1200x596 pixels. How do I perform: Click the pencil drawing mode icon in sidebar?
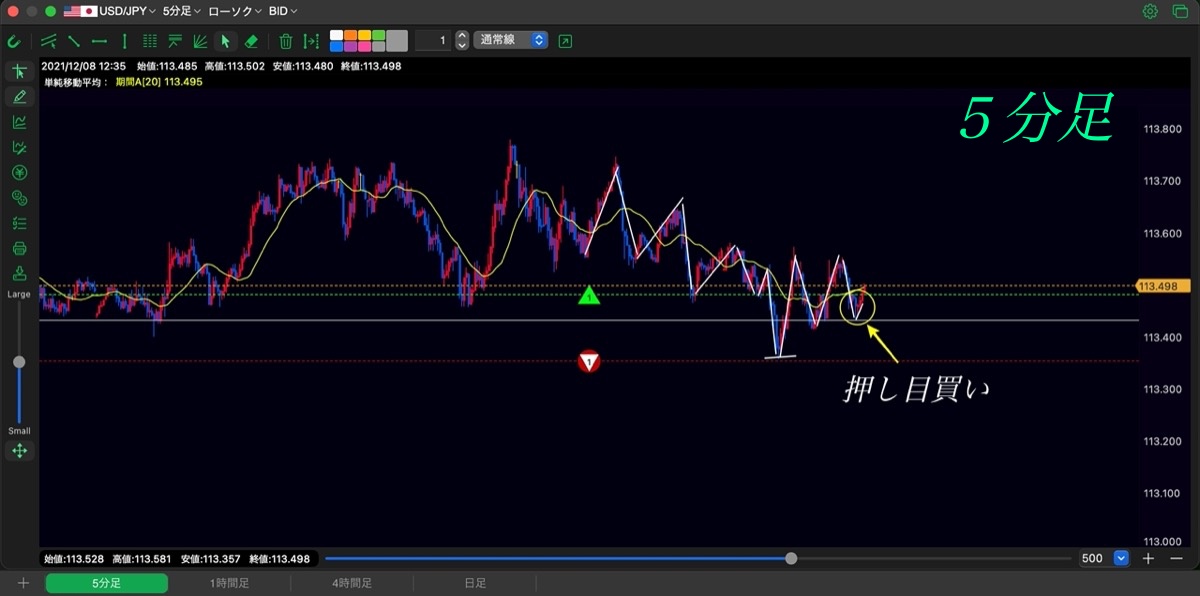click(x=19, y=97)
